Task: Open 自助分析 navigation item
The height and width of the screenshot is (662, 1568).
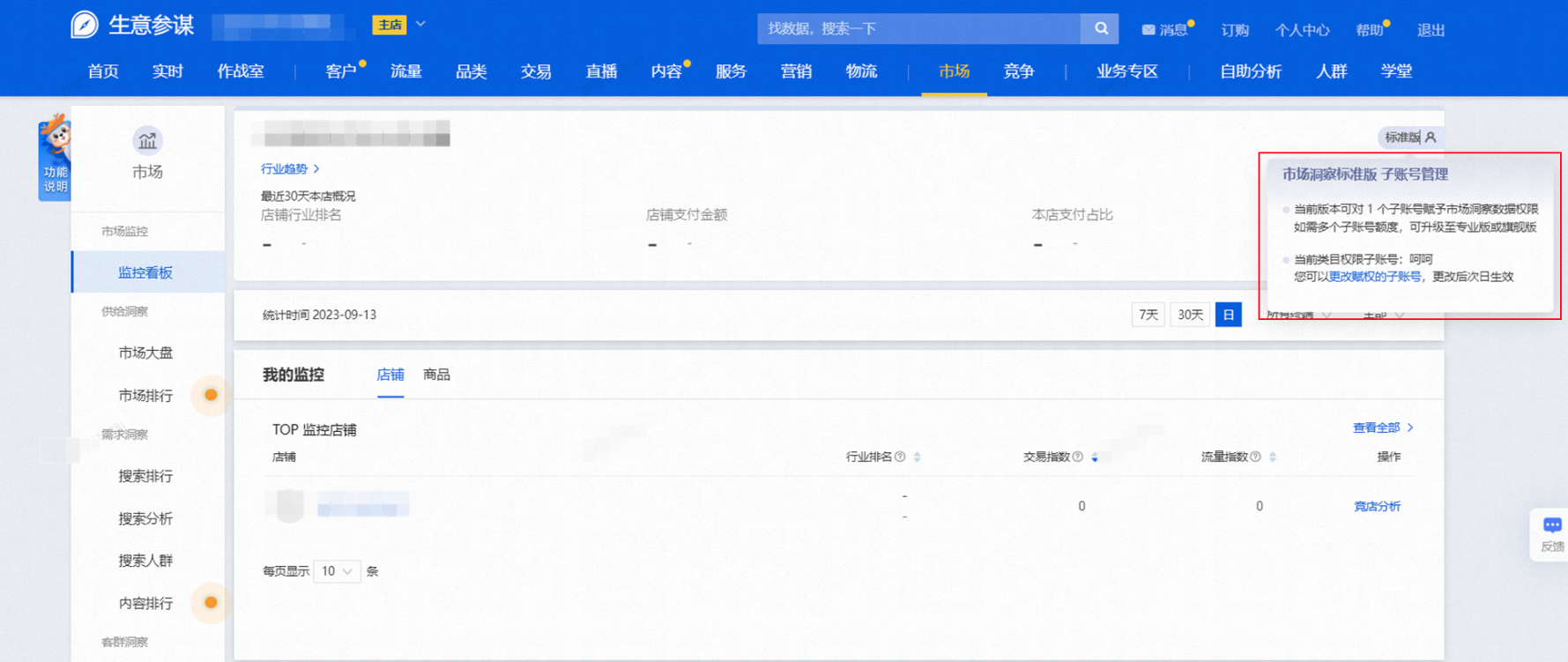Action: point(1251,71)
